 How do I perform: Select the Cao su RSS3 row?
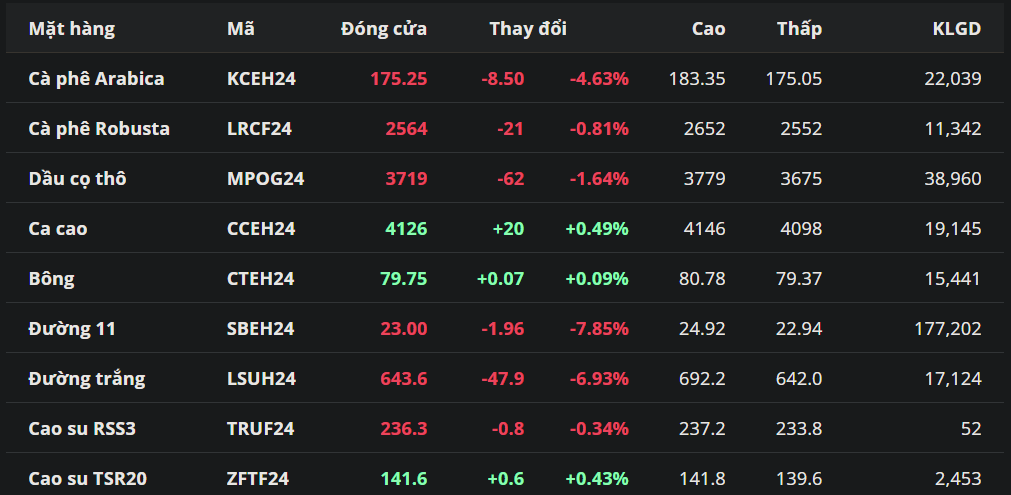[x=82, y=428]
